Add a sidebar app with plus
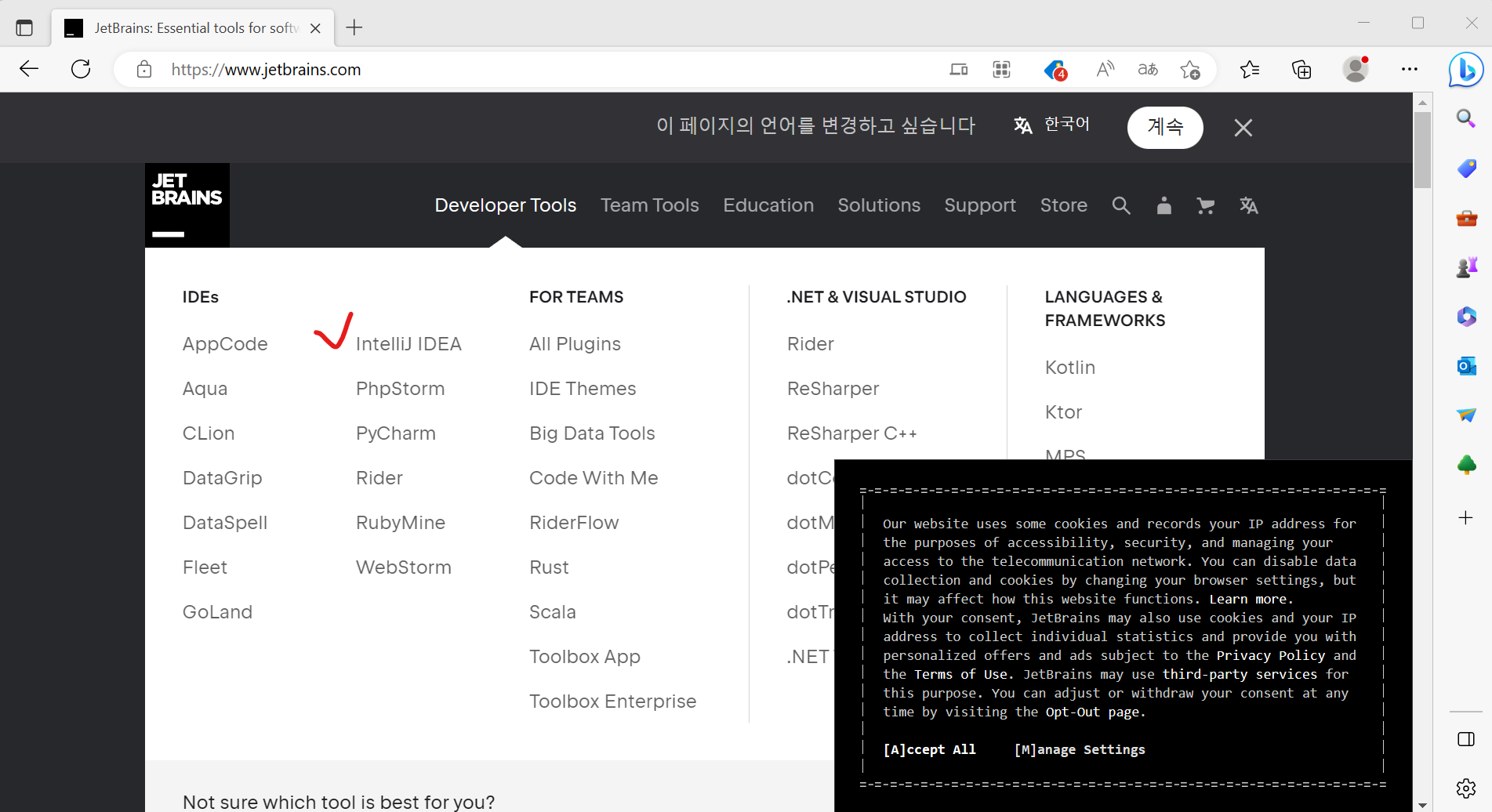Image resolution: width=1492 pixels, height=812 pixels. [x=1465, y=517]
